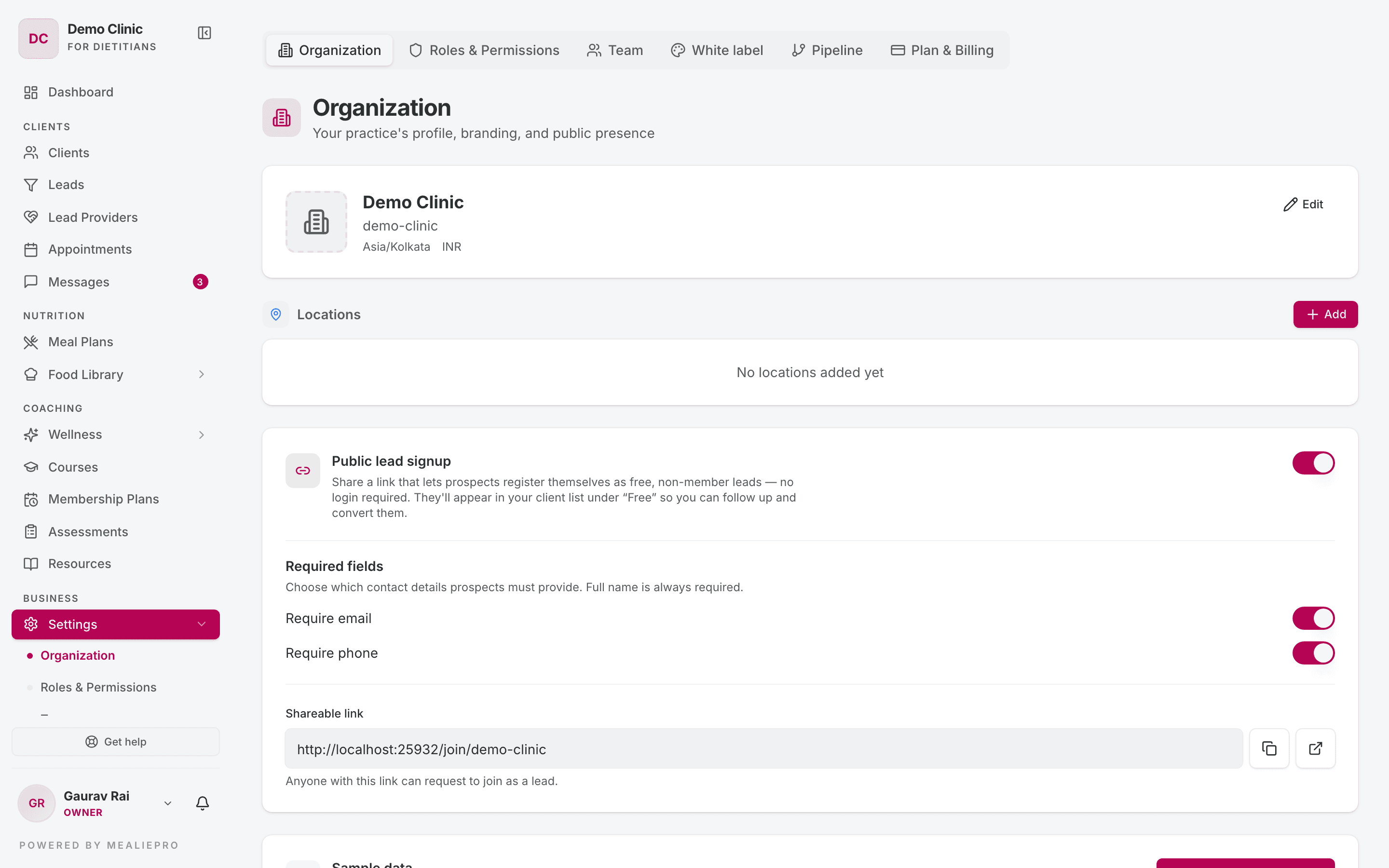Select the Organization tab
The height and width of the screenshot is (868, 1389).
[x=329, y=50]
